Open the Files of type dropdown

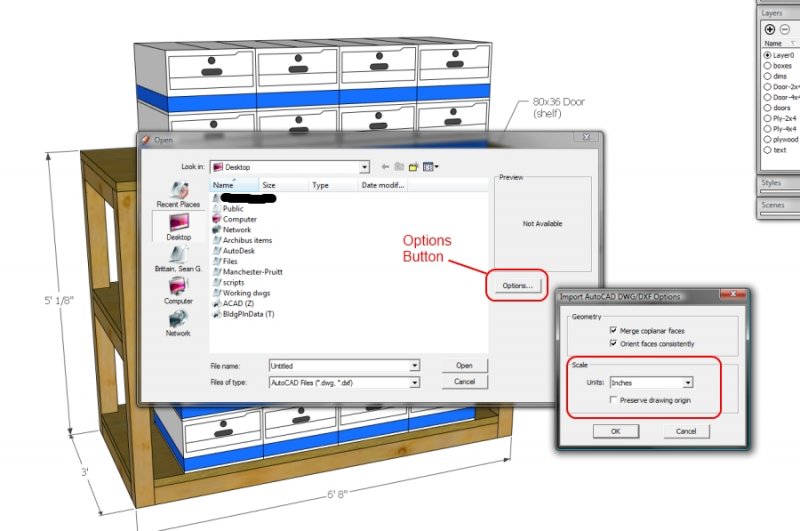414,383
